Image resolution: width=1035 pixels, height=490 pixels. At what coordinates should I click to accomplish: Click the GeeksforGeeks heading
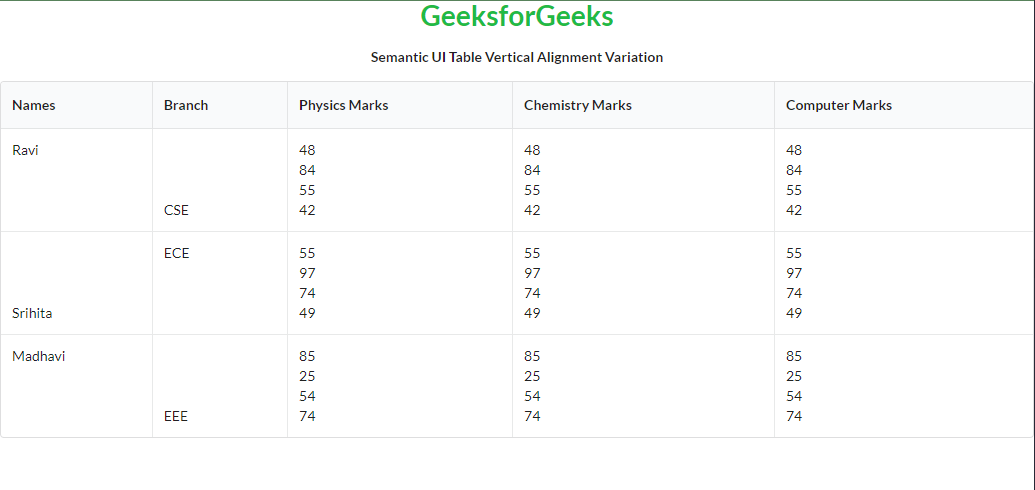516,17
